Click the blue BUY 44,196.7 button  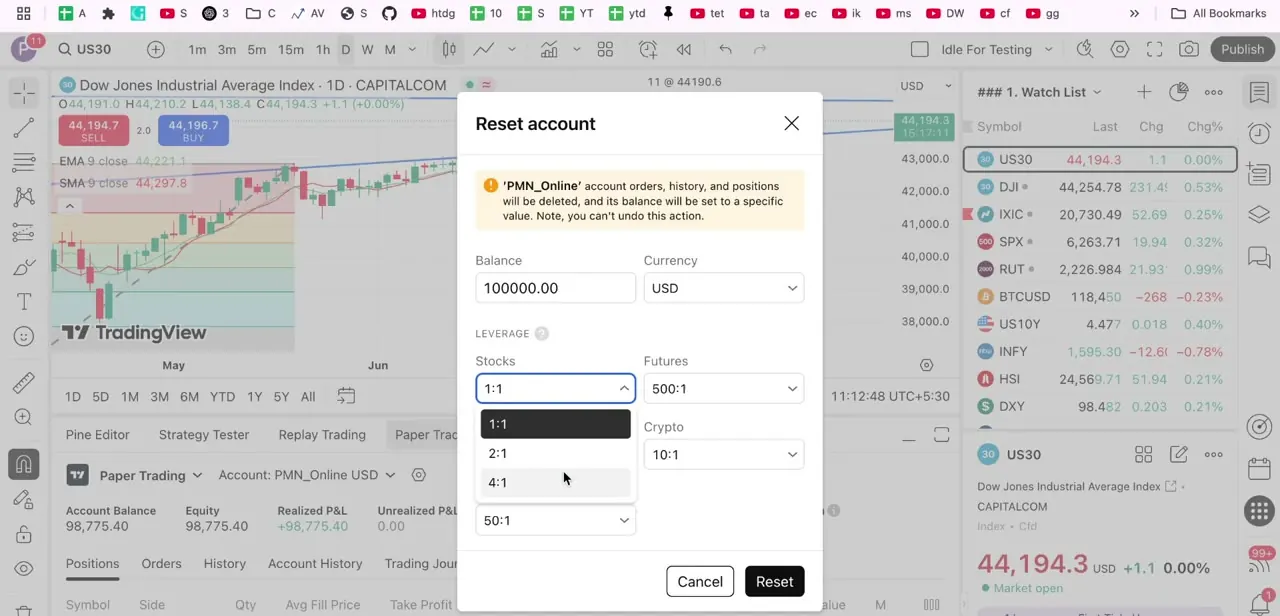pyautogui.click(x=193, y=131)
